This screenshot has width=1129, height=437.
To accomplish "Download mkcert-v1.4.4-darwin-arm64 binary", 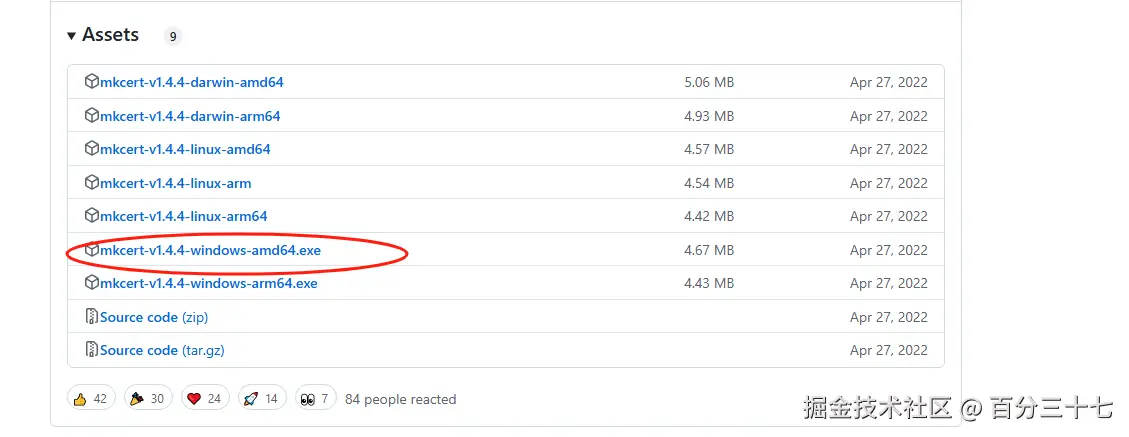I will pos(190,116).
